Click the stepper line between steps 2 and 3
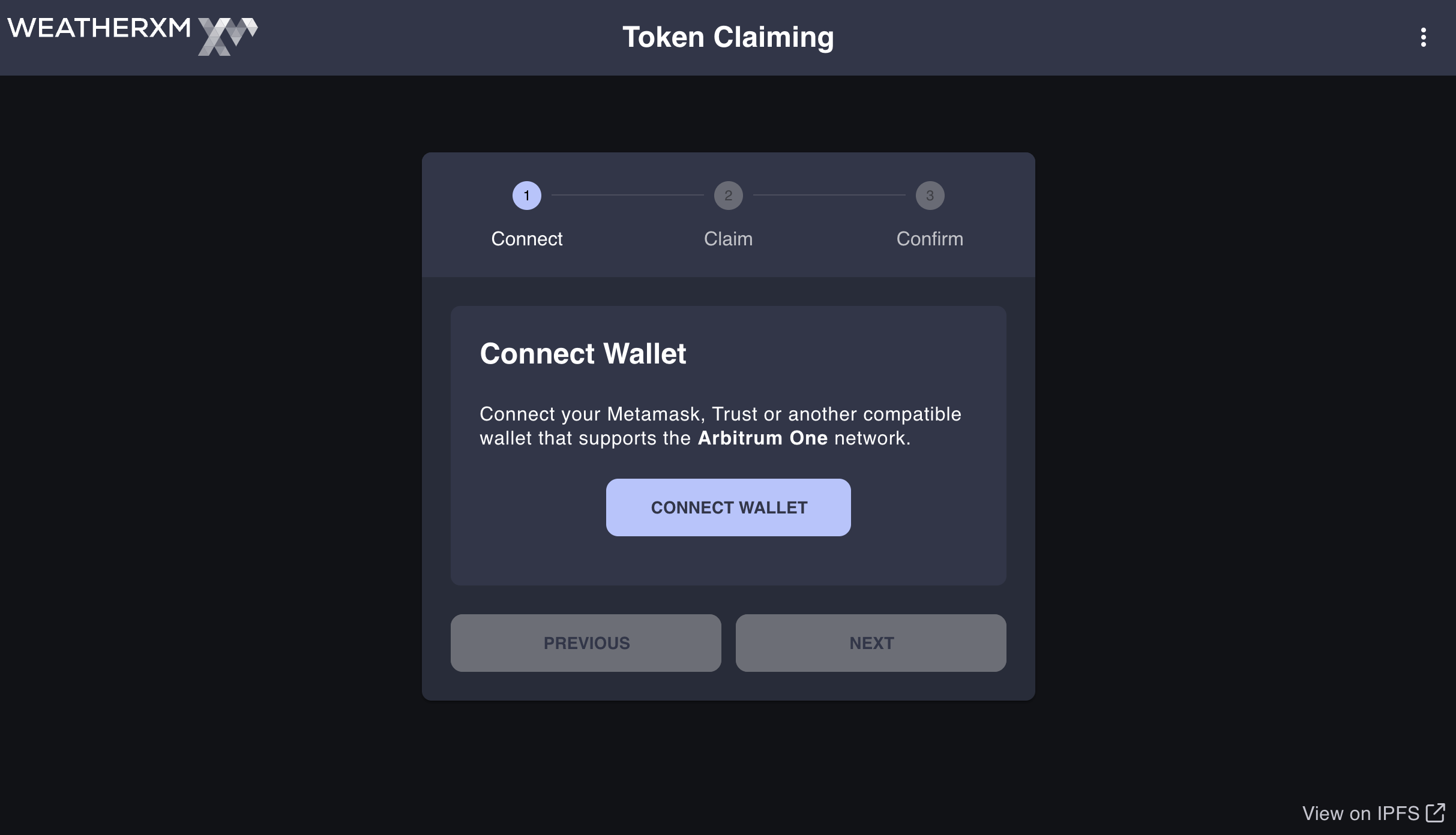This screenshot has width=1456, height=835. click(x=829, y=195)
